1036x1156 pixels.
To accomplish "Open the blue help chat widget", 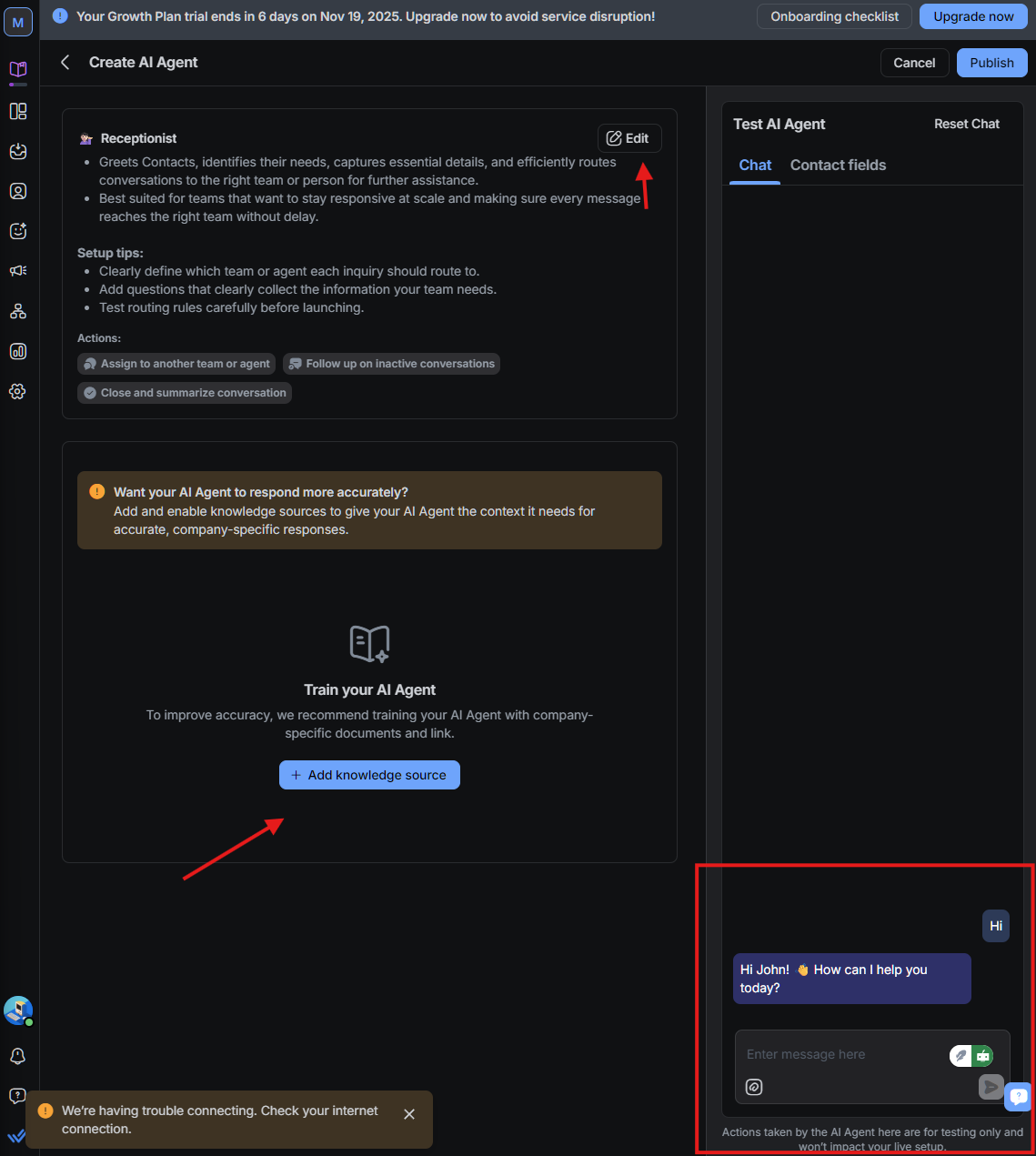I will [x=1018, y=1096].
